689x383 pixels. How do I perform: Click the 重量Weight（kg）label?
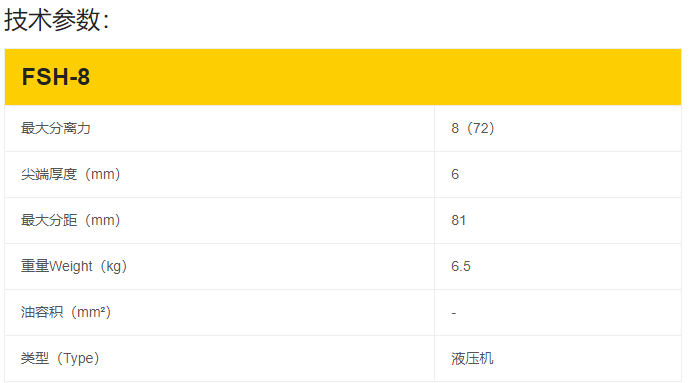pyautogui.click(x=74, y=266)
